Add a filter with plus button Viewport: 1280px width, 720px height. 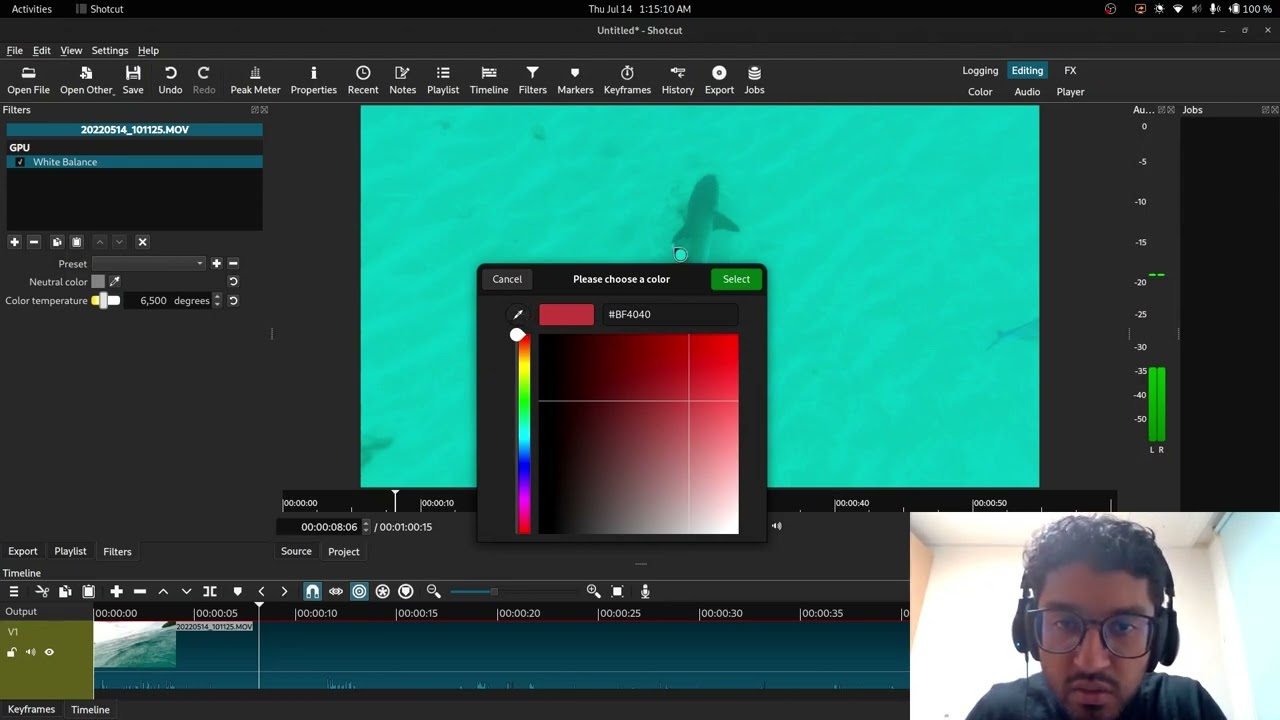point(14,242)
